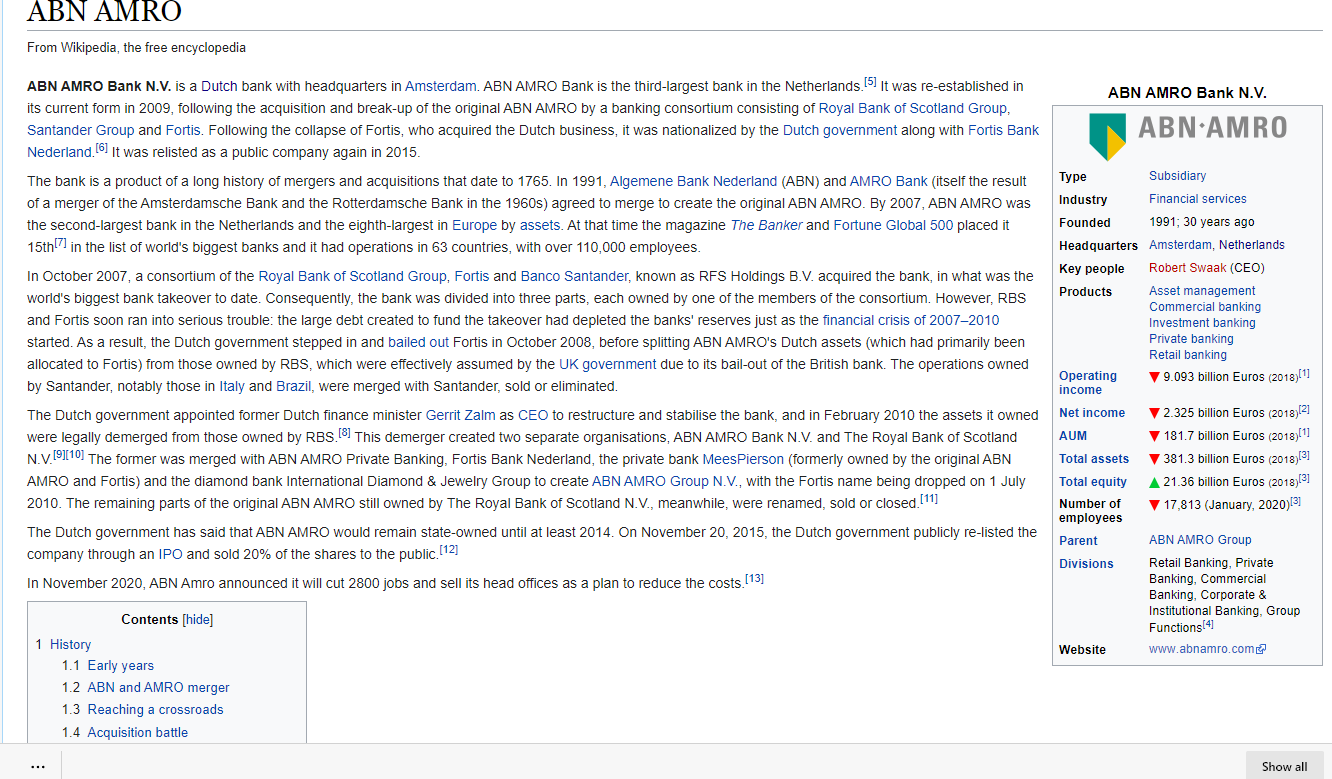Click Total assets label in infobox
This screenshot has height=779, width=1332.
[x=1094, y=459]
